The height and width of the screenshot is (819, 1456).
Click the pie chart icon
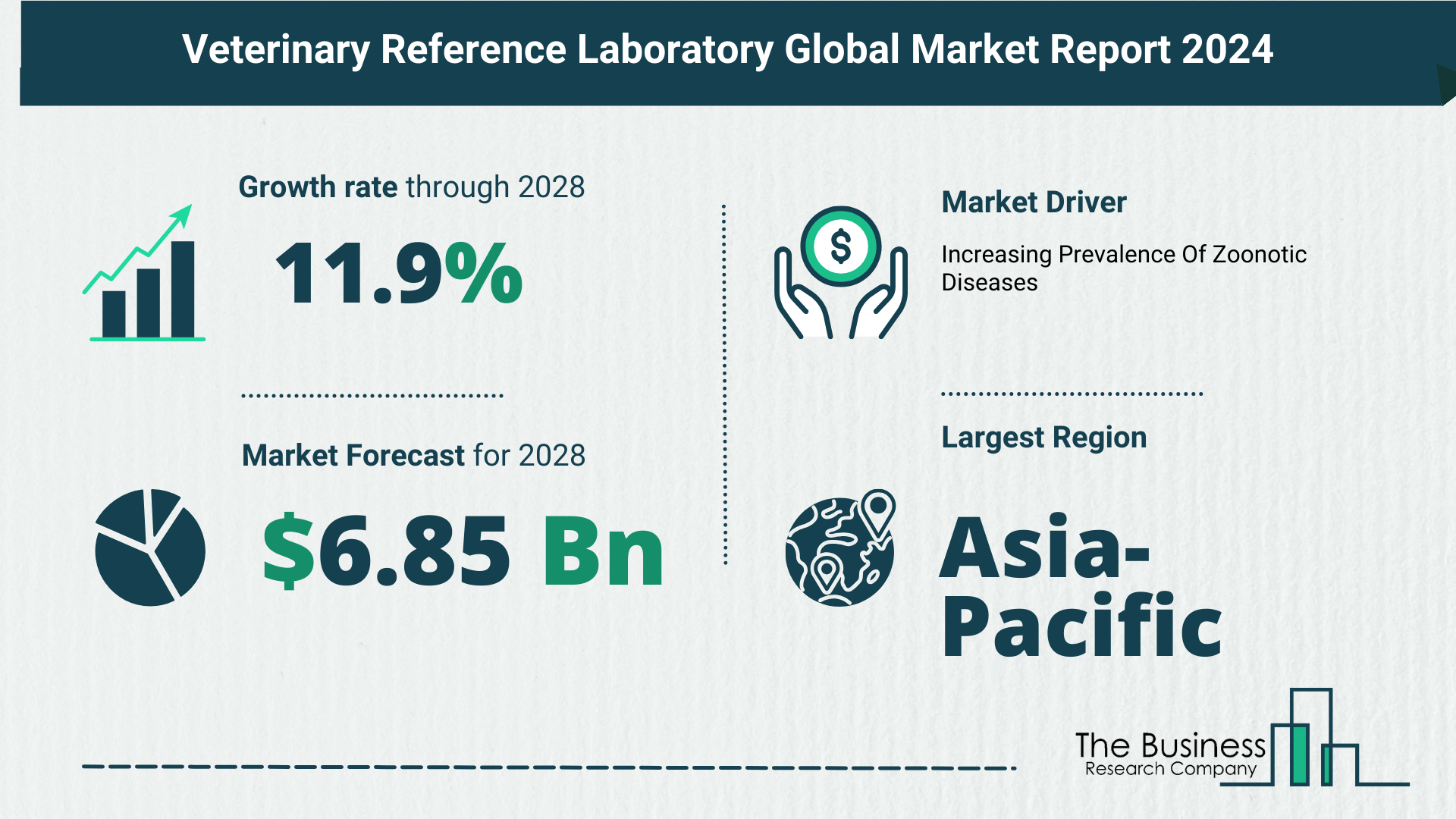pos(150,548)
